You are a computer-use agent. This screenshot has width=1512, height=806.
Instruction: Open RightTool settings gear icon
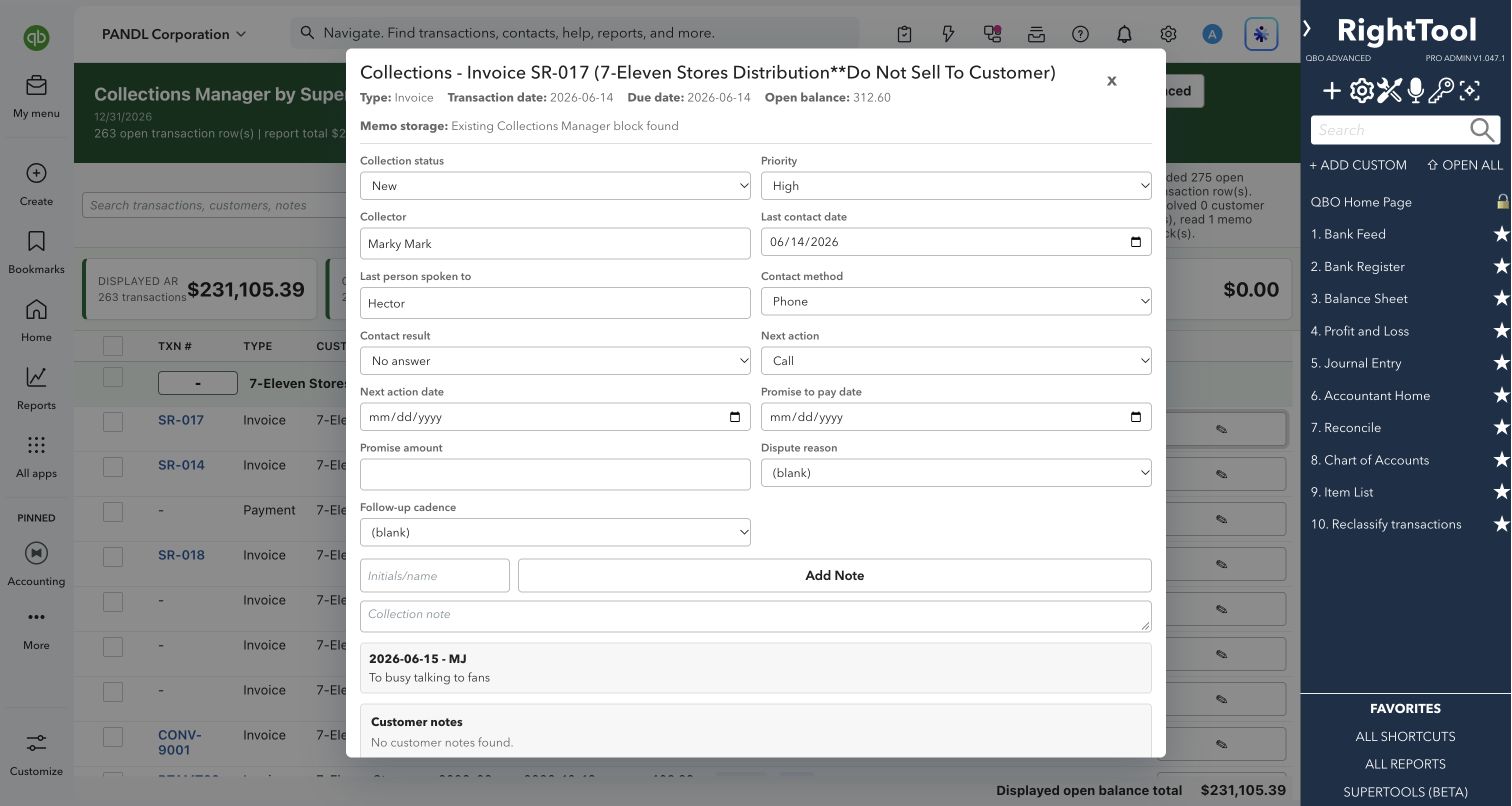[1361, 92]
